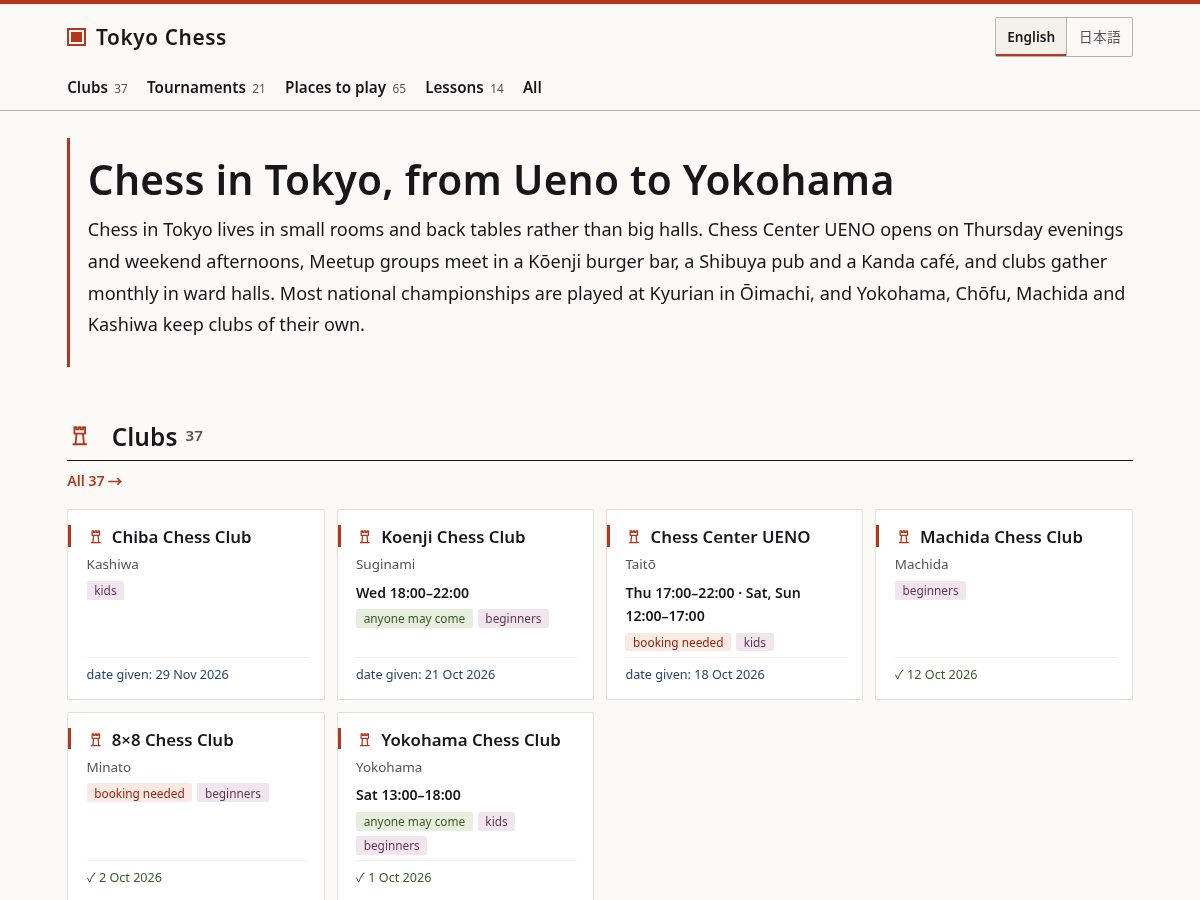
Task: Click 'Minato' location on 8×8 card
Action: 109,768
